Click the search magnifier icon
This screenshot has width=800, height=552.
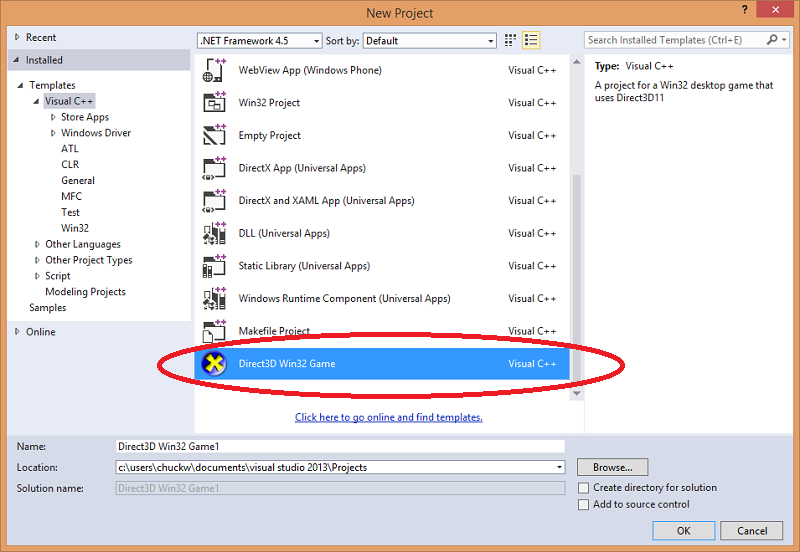pyautogui.click(x=772, y=40)
